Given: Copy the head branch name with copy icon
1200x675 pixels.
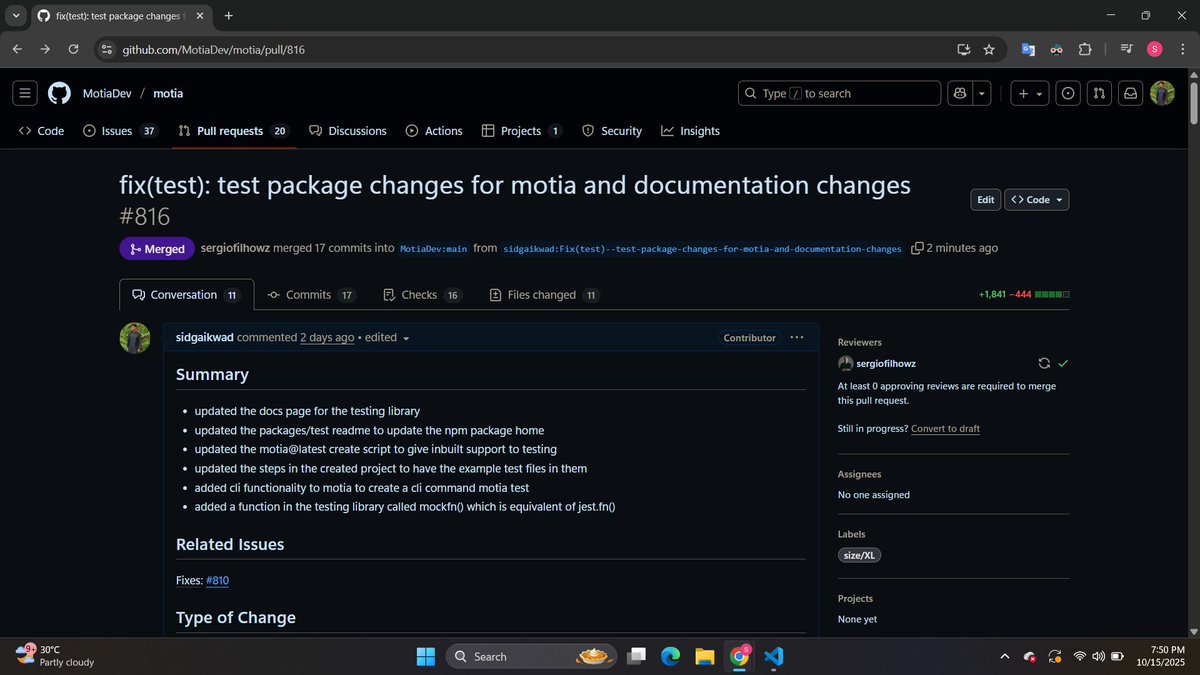Looking at the screenshot, I should click(x=917, y=249).
